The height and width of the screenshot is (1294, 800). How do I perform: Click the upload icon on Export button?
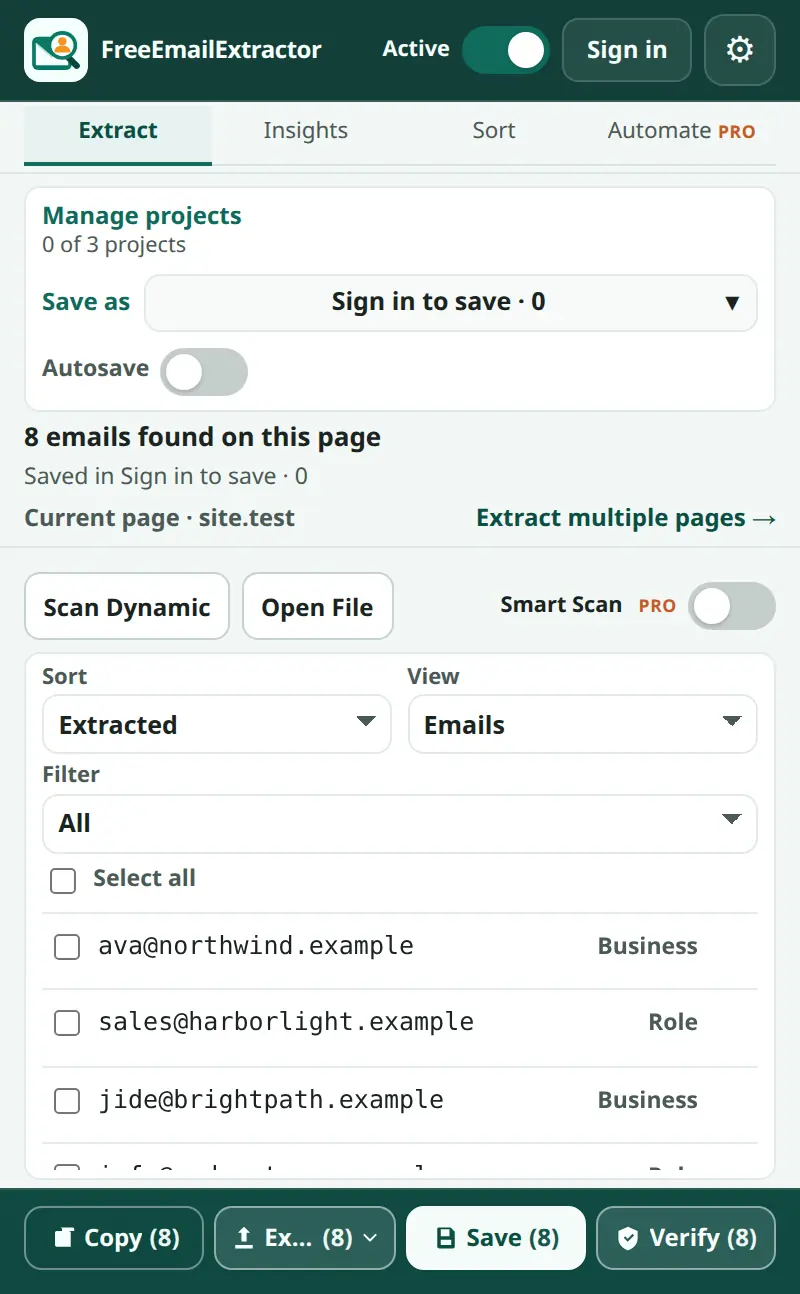[x=243, y=1238]
